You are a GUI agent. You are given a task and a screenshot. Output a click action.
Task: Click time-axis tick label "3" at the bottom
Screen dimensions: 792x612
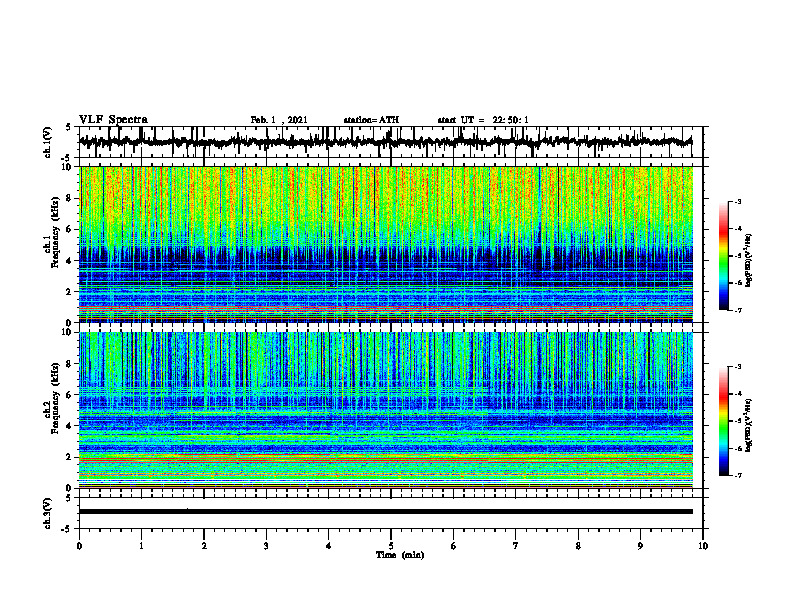coord(266,546)
